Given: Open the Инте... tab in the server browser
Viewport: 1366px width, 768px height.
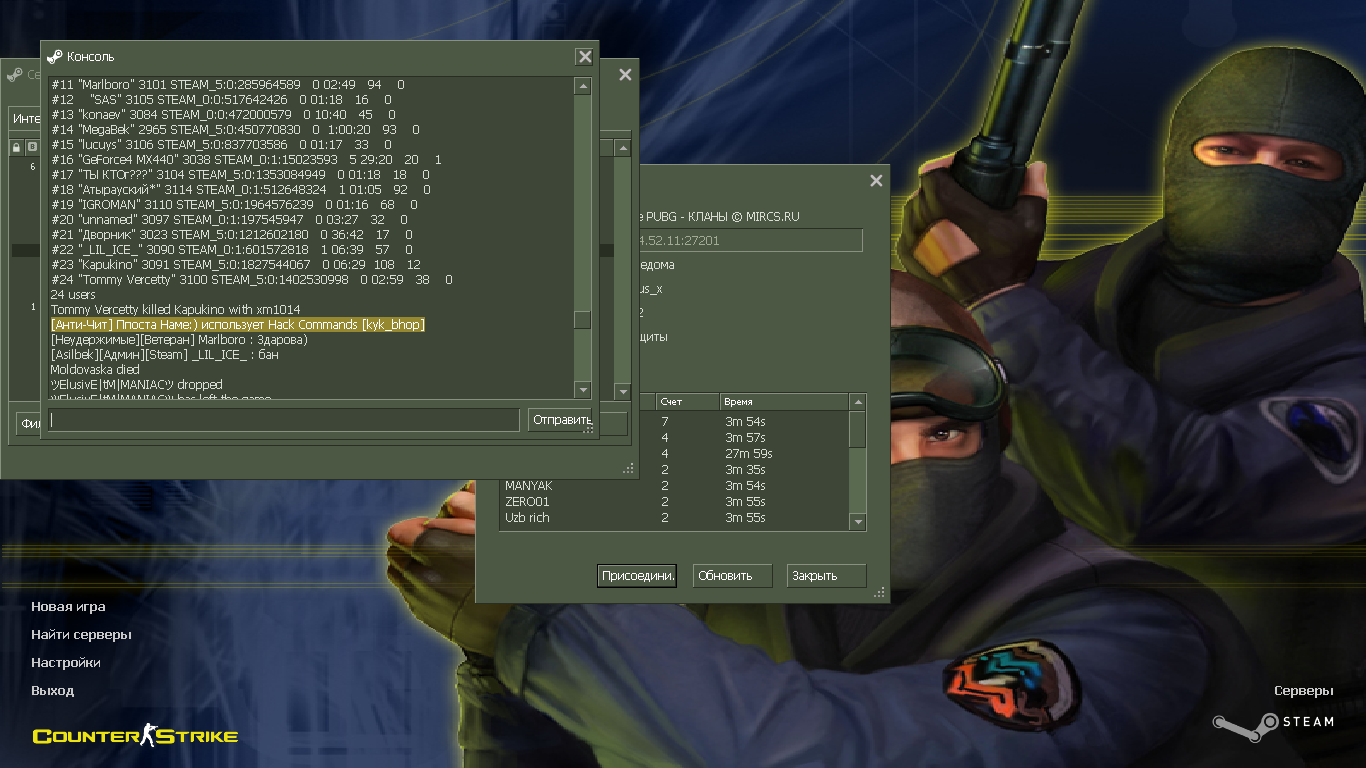Looking at the screenshot, I should coord(25,119).
